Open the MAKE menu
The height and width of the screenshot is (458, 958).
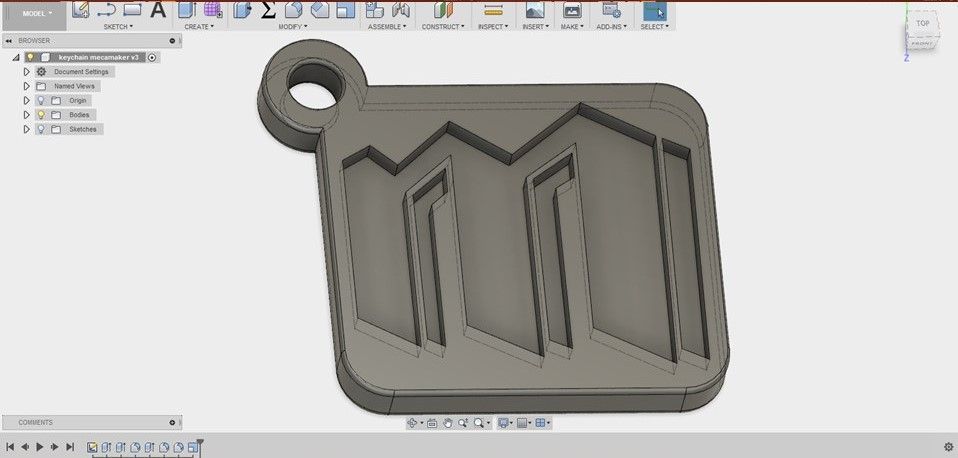(572, 27)
